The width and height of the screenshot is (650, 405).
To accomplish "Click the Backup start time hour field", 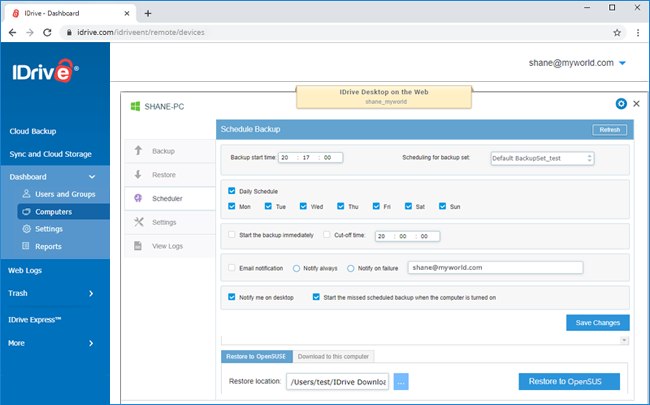I will (x=286, y=158).
